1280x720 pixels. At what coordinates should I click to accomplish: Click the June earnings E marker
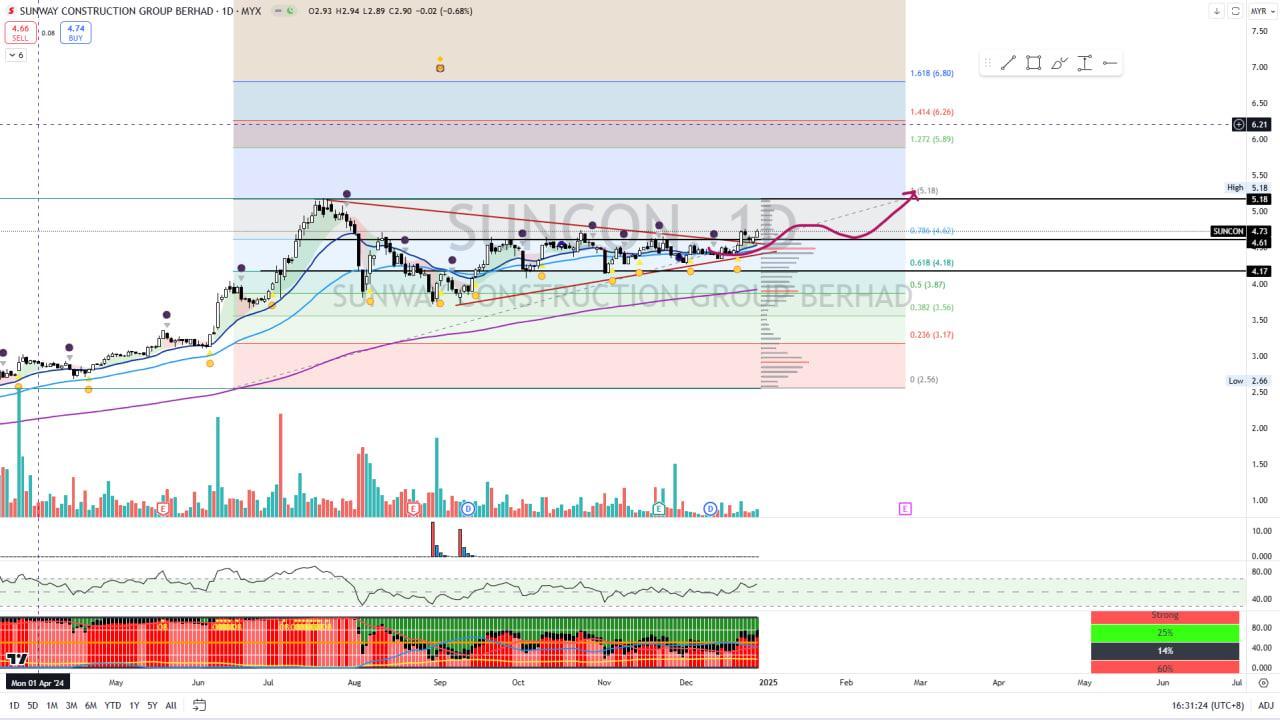162,509
